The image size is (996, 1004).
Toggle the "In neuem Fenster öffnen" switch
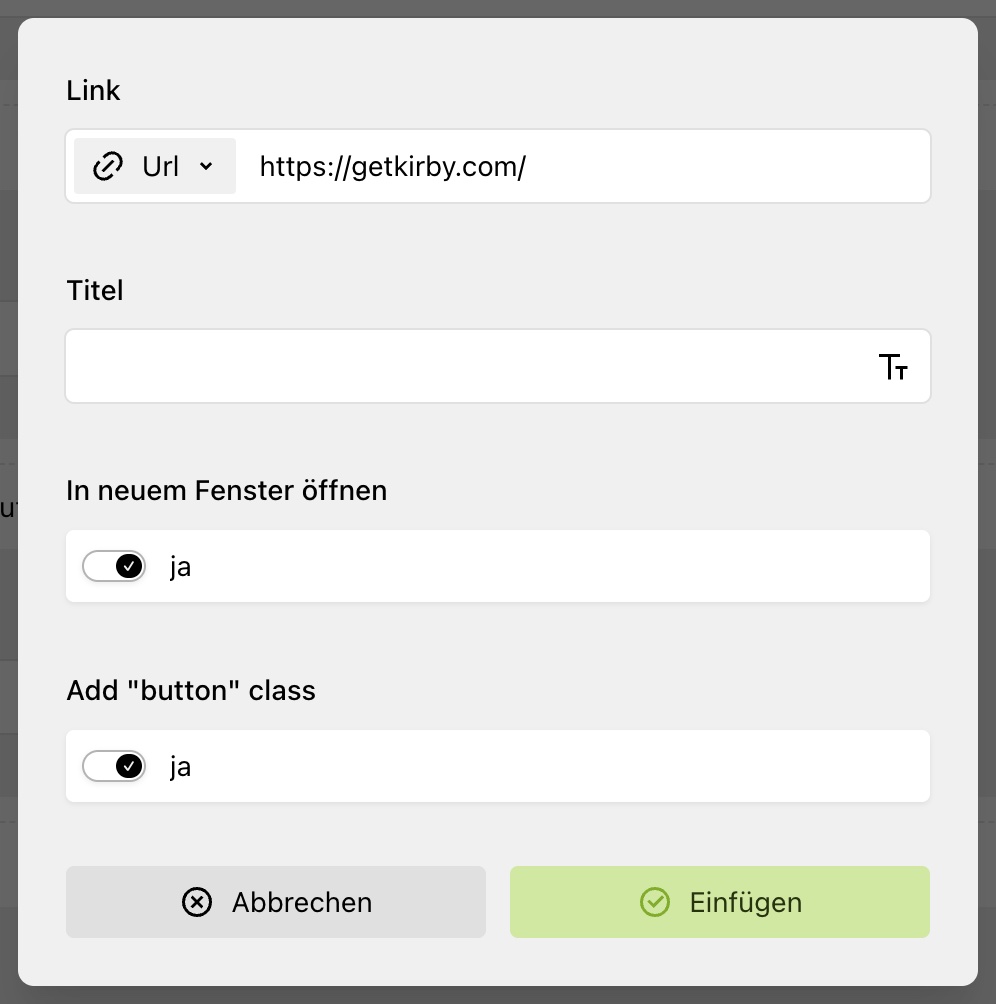[x=114, y=566]
